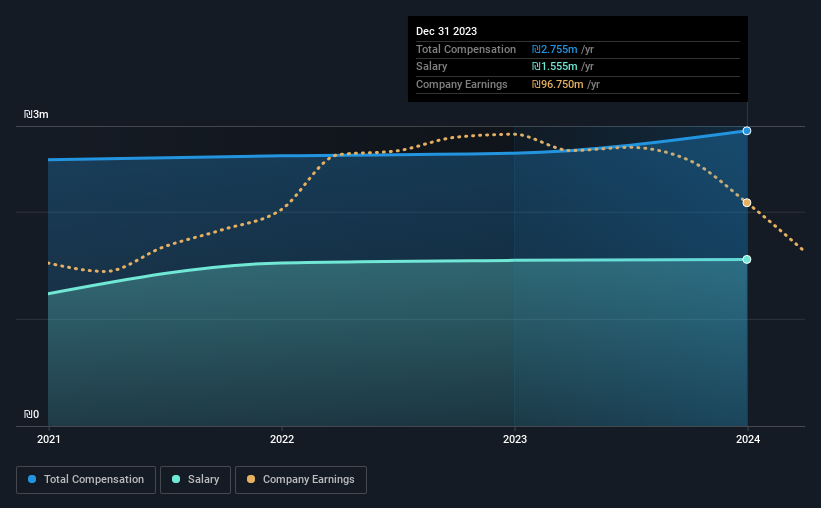Toggle the Salary legend button

195,480
